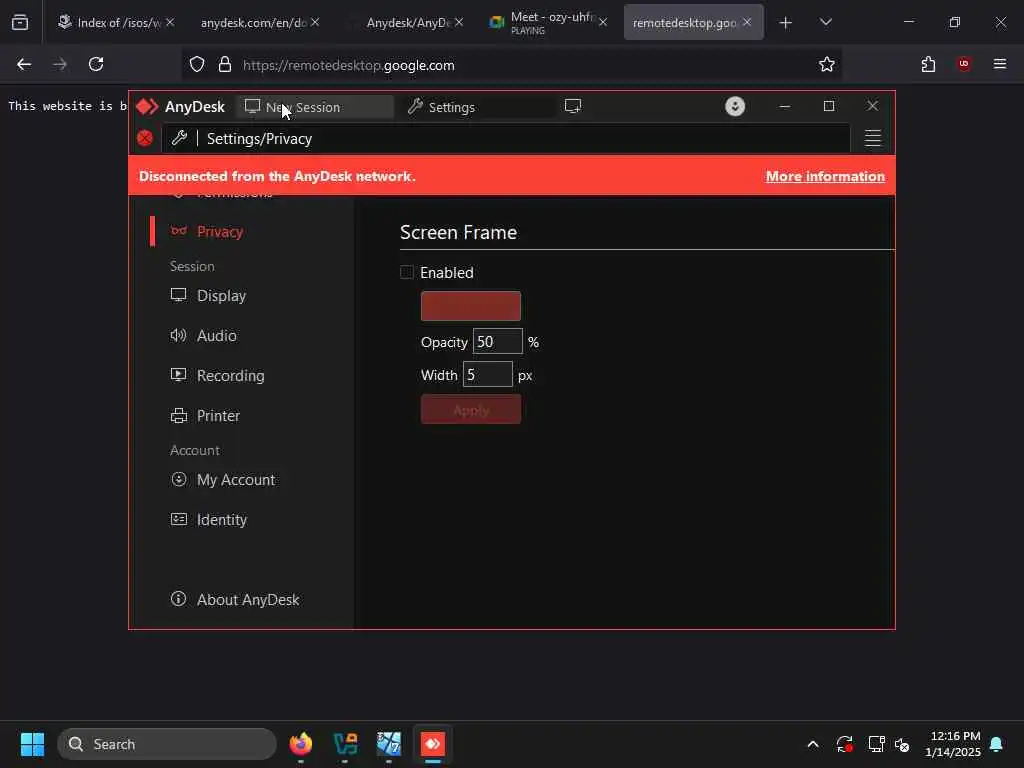The width and height of the screenshot is (1024, 768).
Task: Open My Account in the sidebar
Action: point(236,480)
